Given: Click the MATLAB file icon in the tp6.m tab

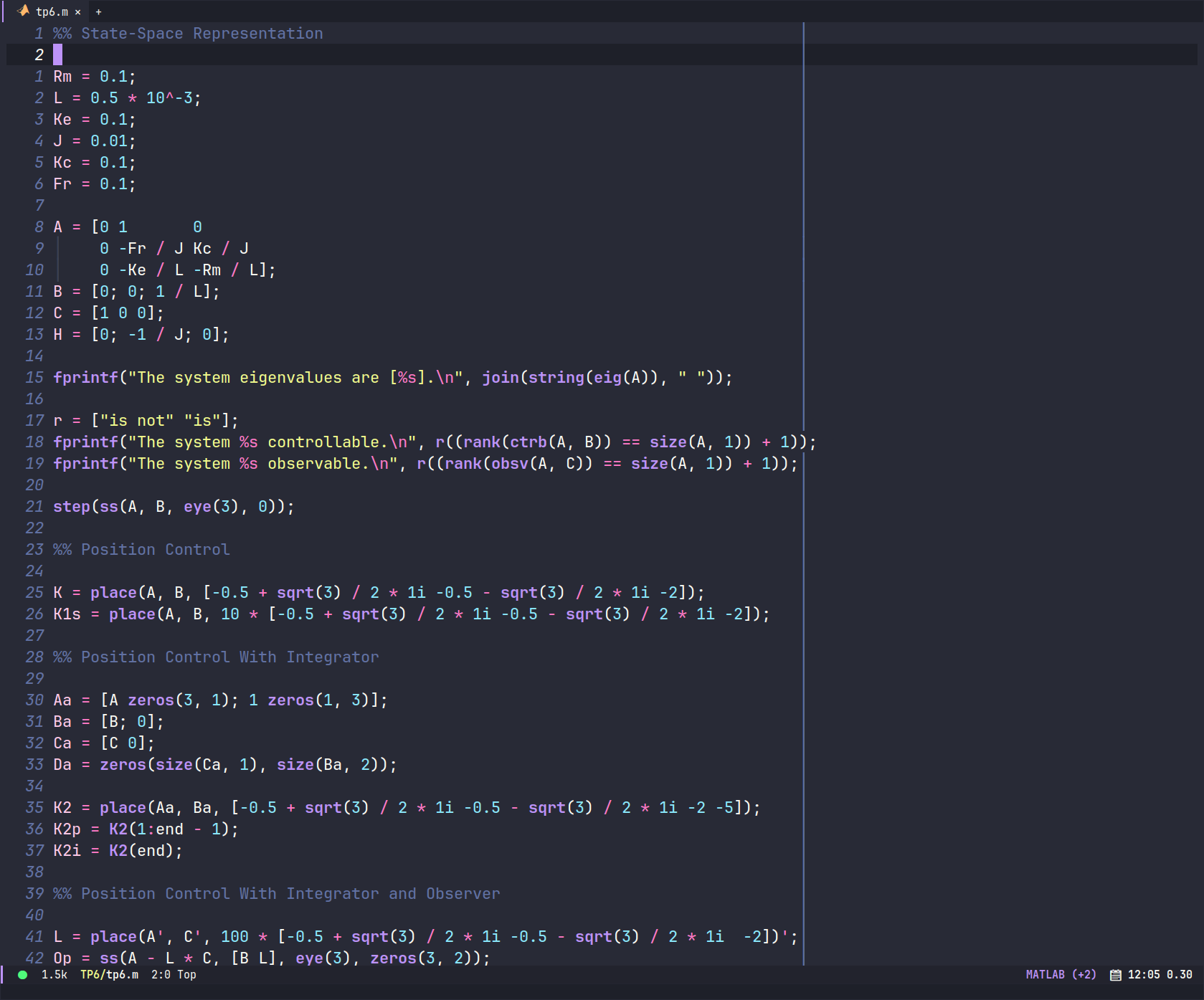Looking at the screenshot, I should [22, 11].
